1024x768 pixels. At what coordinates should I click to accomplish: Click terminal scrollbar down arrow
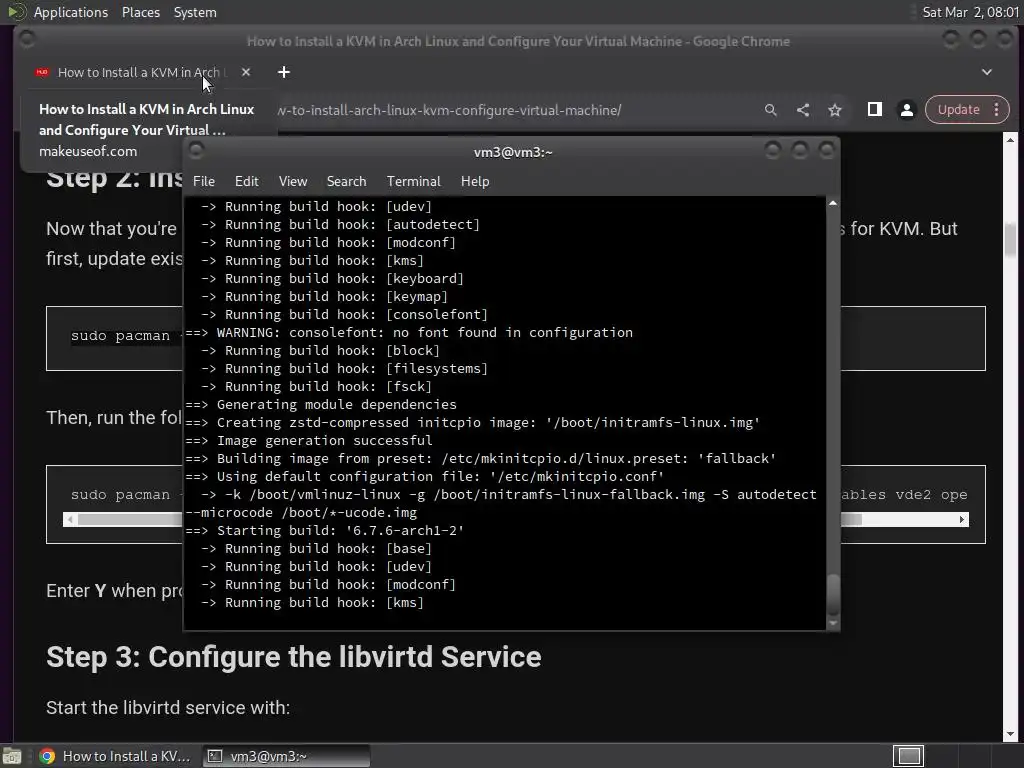pos(833,624)
